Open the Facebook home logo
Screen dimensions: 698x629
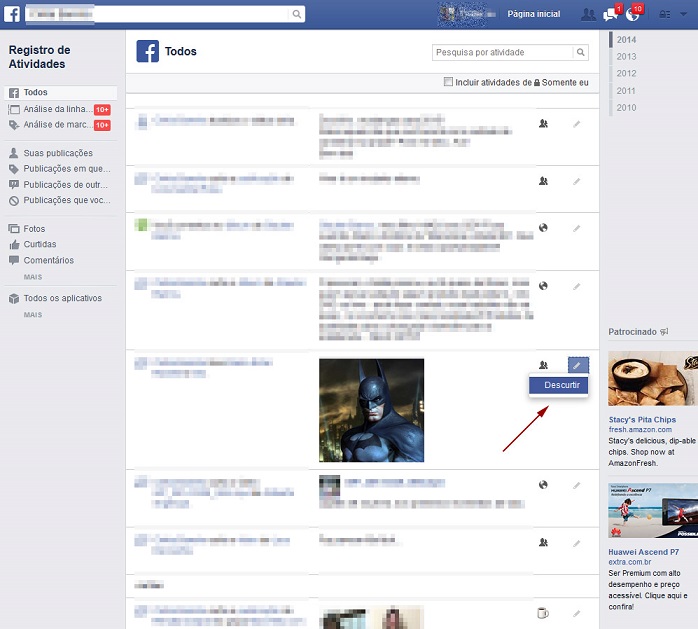(x=12, y=14)
